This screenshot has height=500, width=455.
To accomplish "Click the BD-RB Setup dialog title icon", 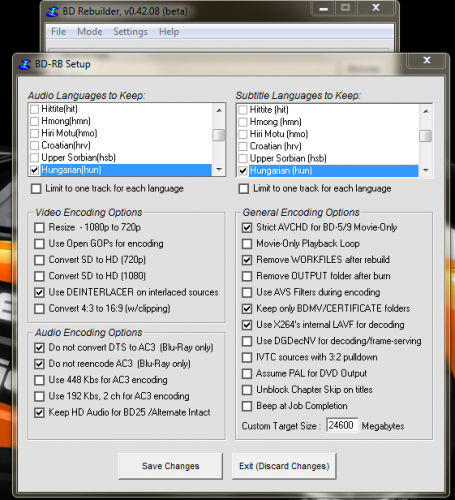I will (25, 64).
